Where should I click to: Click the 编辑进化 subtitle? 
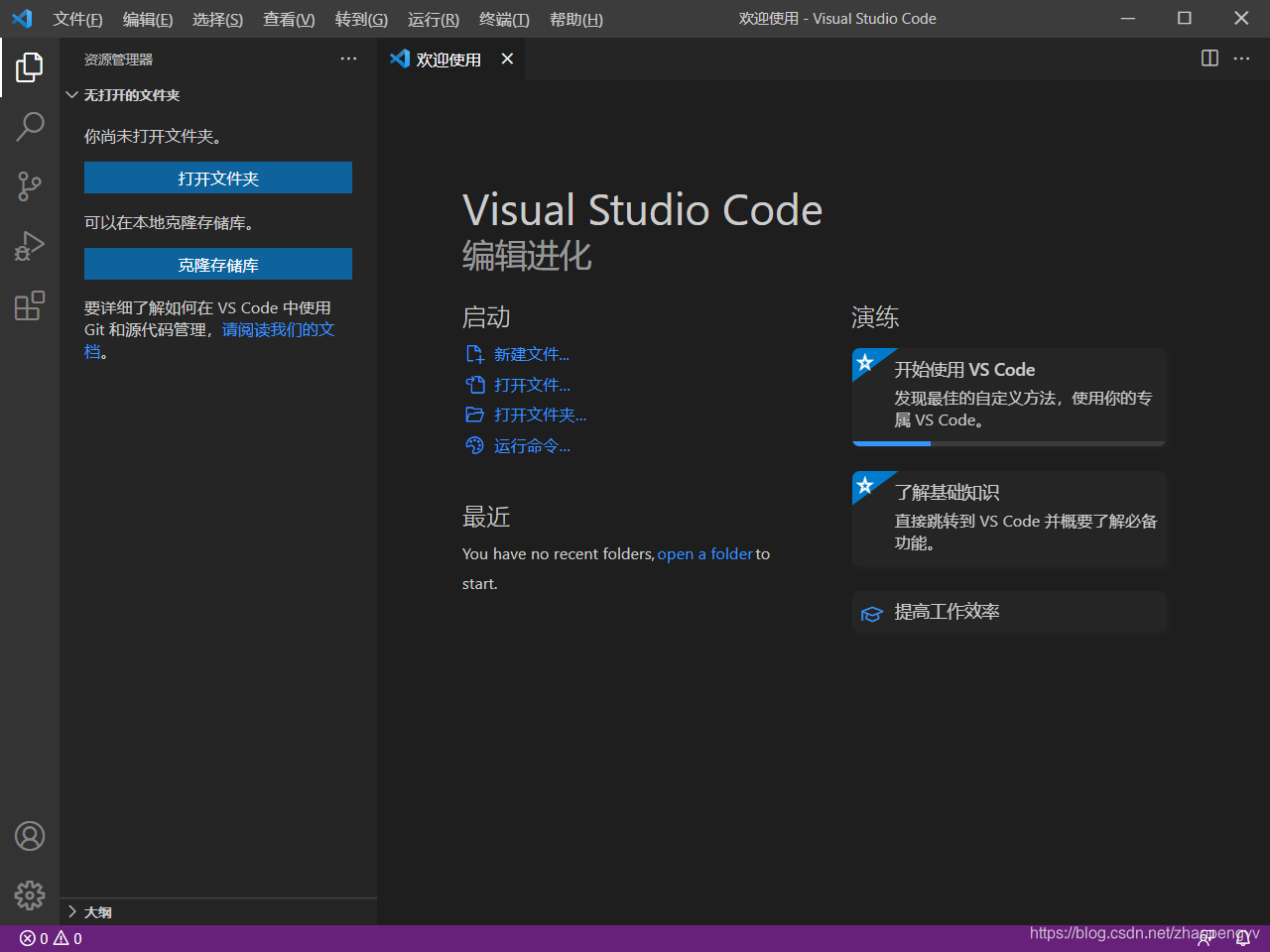tap(527, 256)
